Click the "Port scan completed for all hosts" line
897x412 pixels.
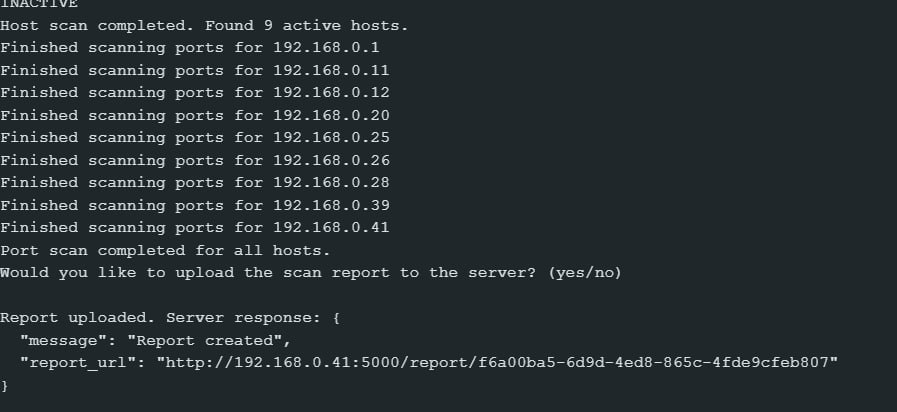pyautogui.click(x=165, y=250)
